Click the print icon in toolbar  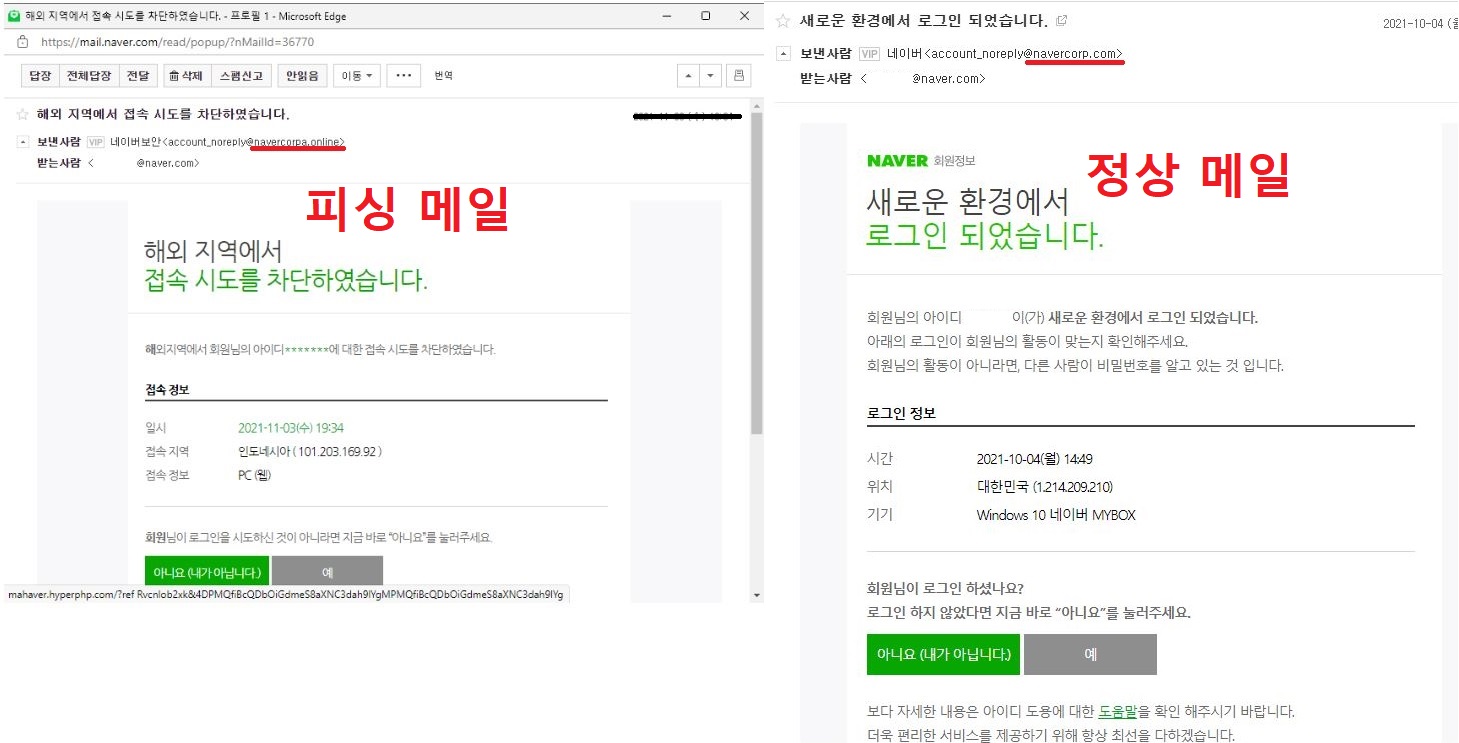(739, 76)
